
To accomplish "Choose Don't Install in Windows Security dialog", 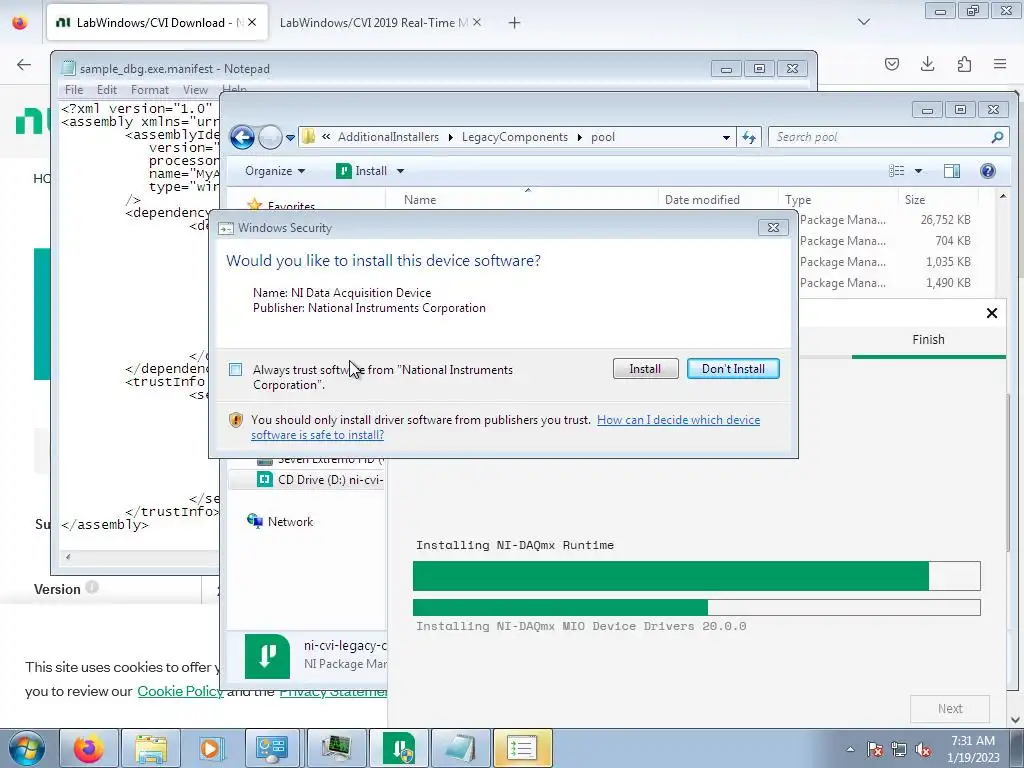I will [x=733, y=368].
